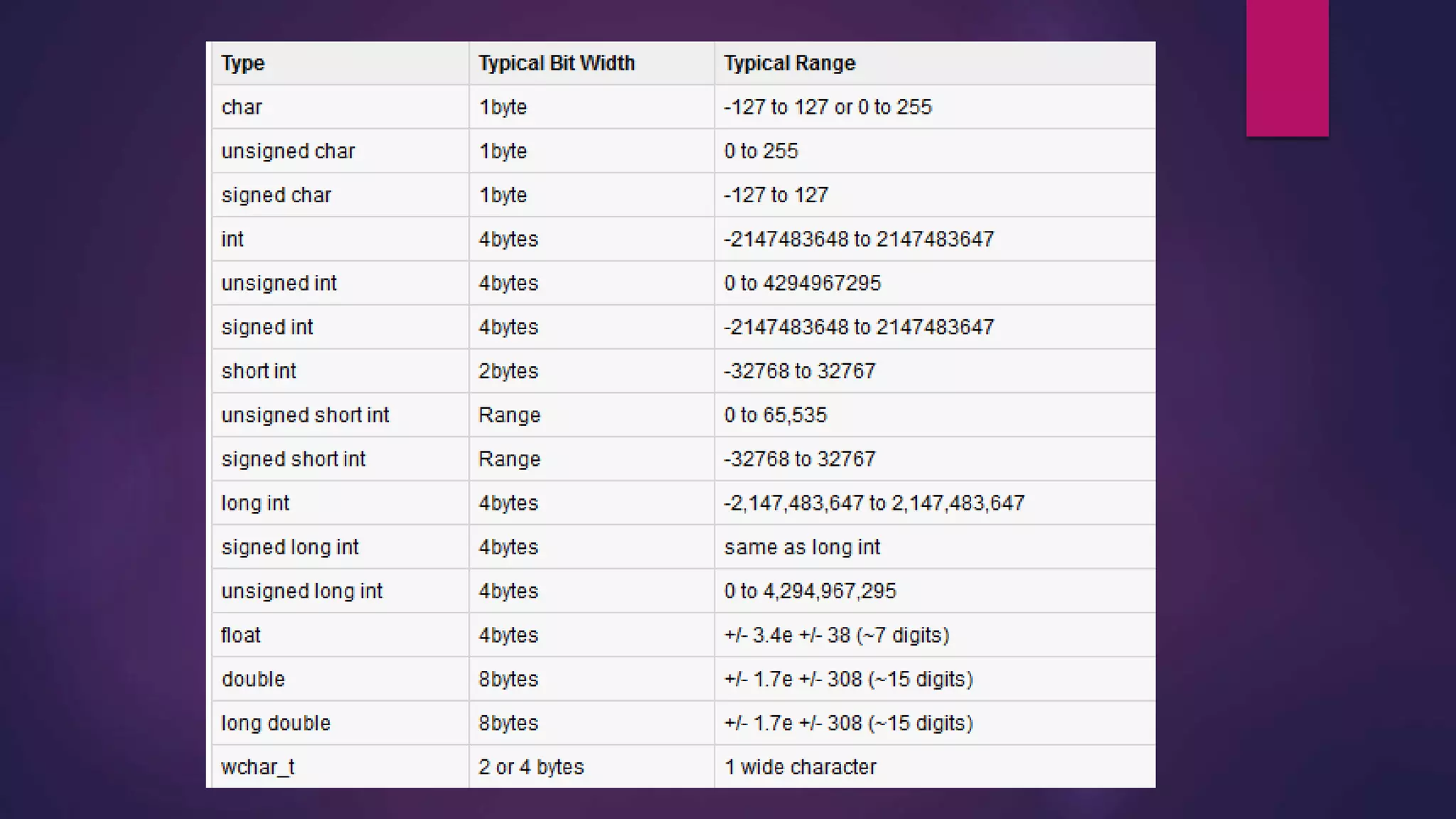Click the 'Typical Bit Width' header

click(556, 63)
